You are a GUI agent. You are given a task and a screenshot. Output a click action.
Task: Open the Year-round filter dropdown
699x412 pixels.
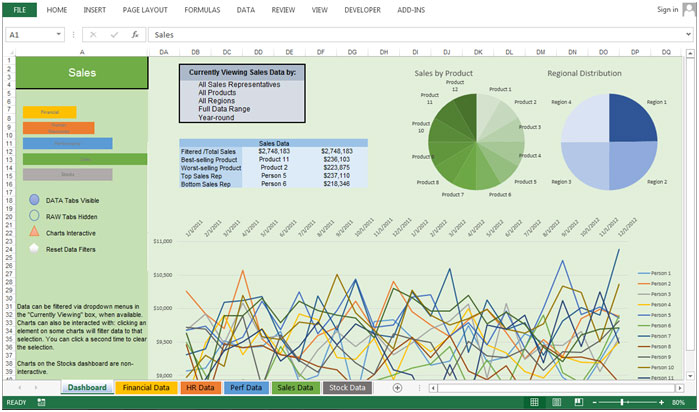216,117
